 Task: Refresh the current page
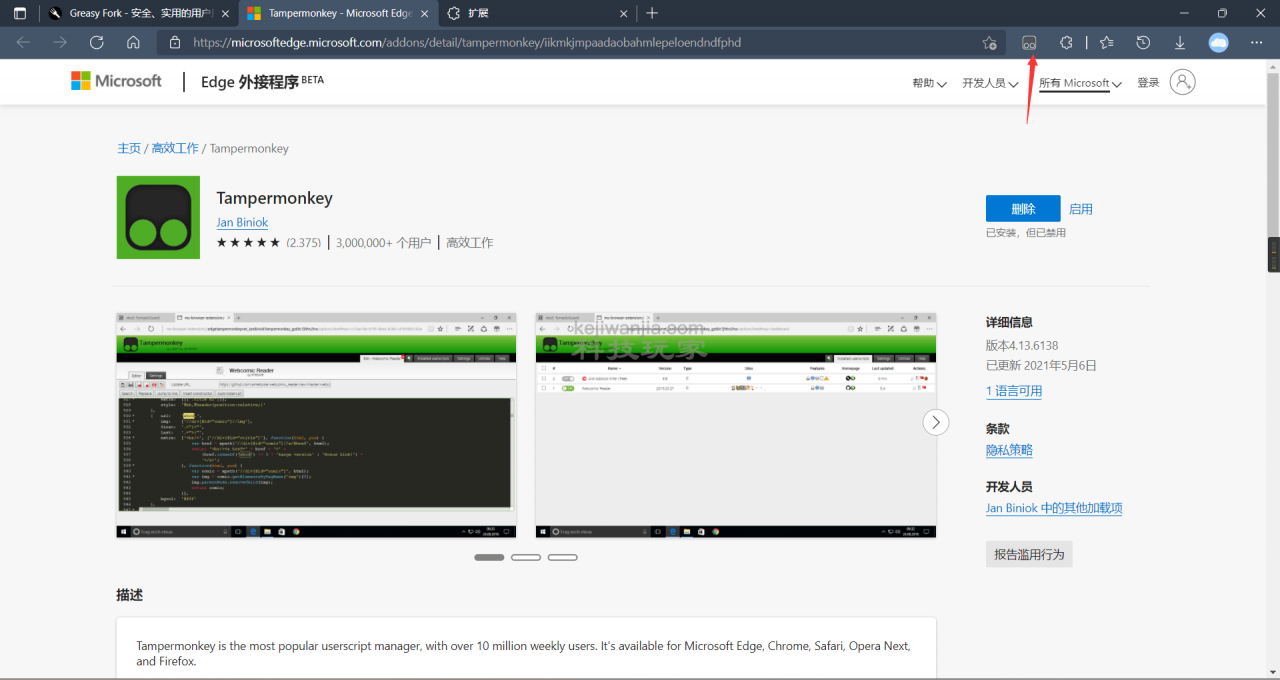click(97, 43)
